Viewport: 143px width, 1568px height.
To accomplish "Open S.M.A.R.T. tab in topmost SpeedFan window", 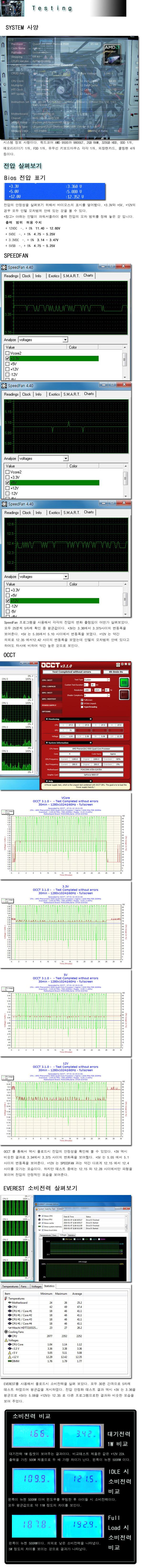I will coord(71,276).
